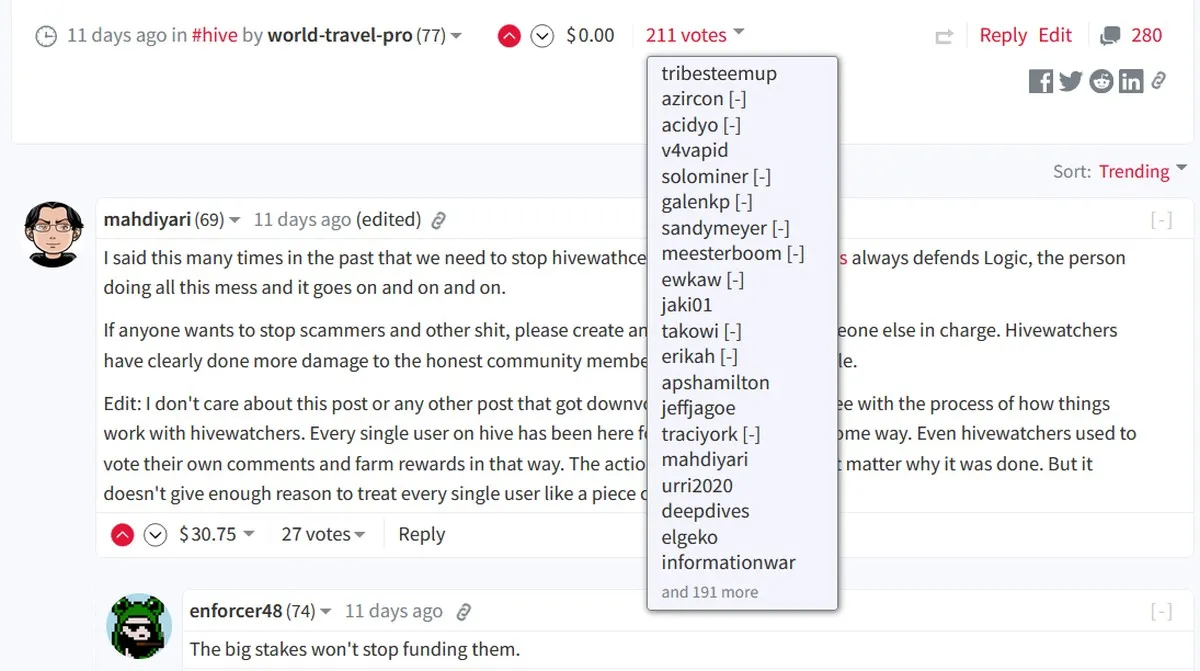Select solominer in voters list

click(705, 176)
